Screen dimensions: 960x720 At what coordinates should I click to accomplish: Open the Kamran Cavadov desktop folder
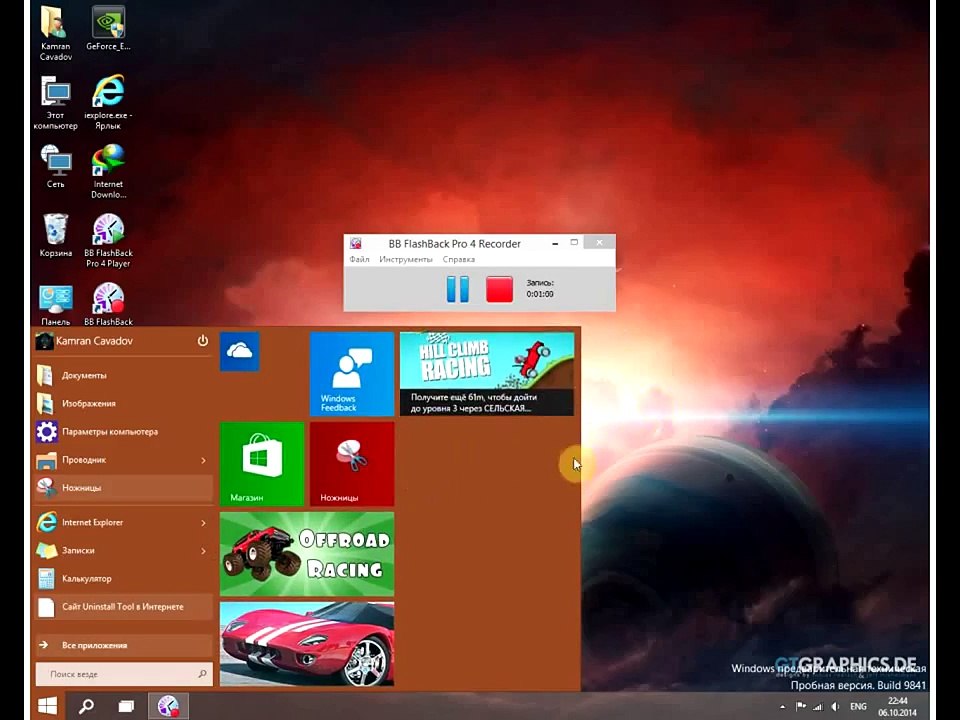(56, 34)
